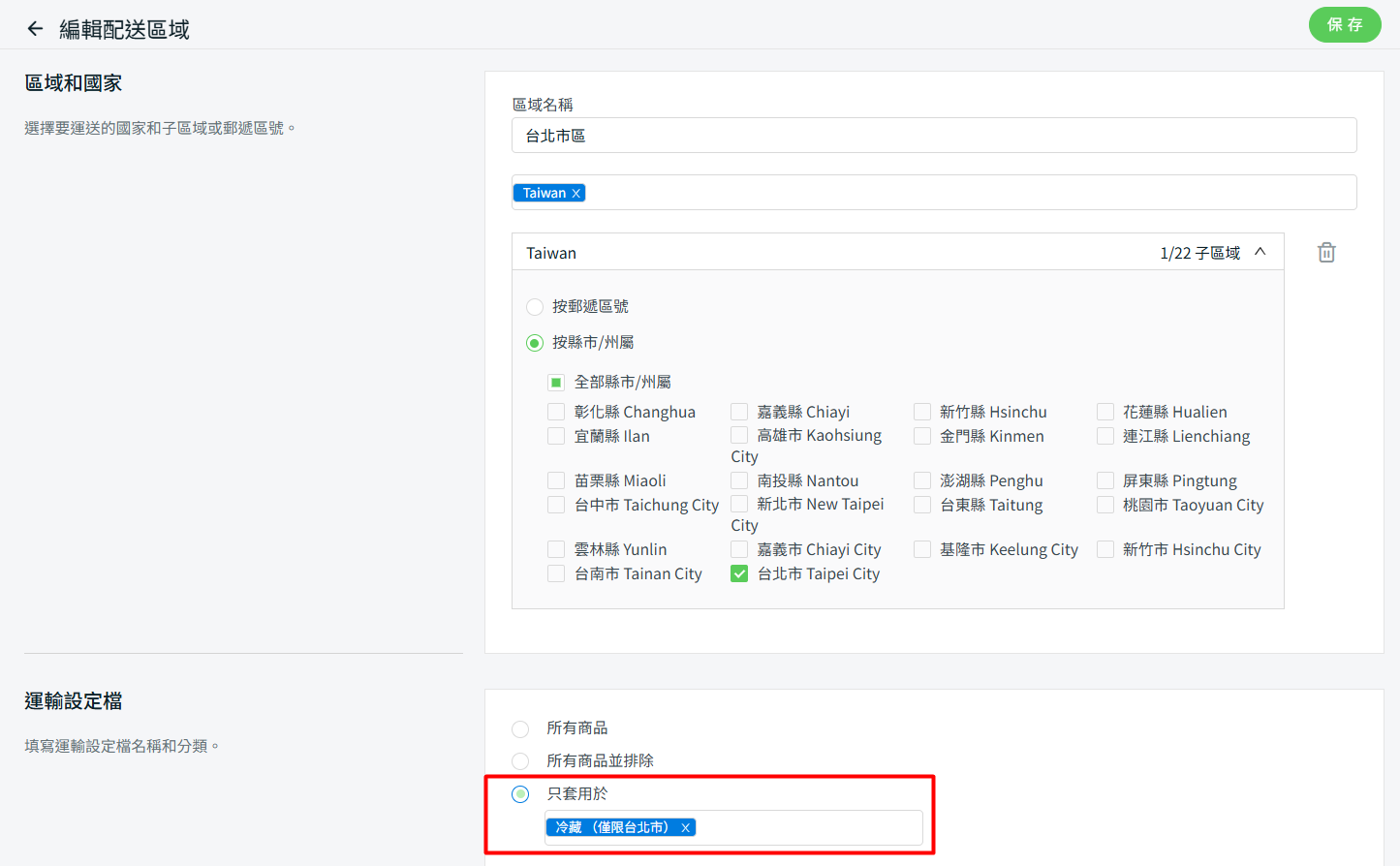Select the 按郵遞區號 radio option
1400x866 pixels.
[x=535, y=307]
